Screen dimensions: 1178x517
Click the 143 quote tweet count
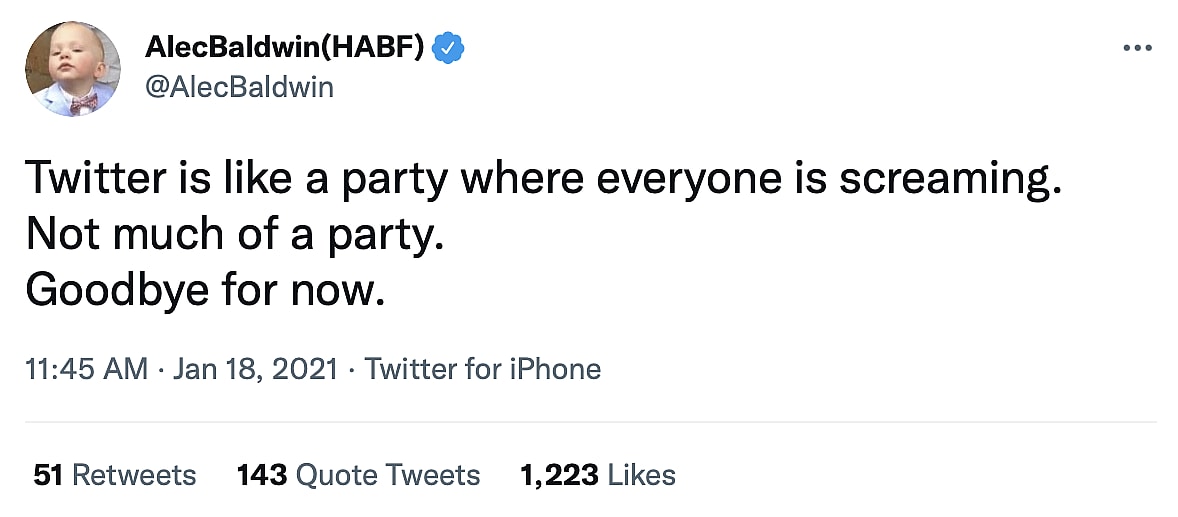pos(261,474)
